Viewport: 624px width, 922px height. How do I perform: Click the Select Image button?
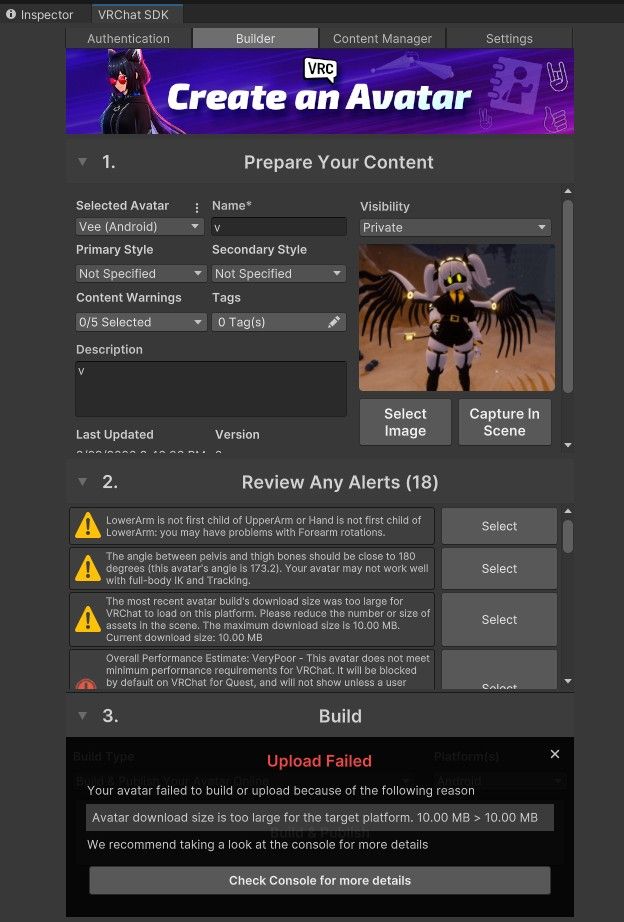coord(405,422)
